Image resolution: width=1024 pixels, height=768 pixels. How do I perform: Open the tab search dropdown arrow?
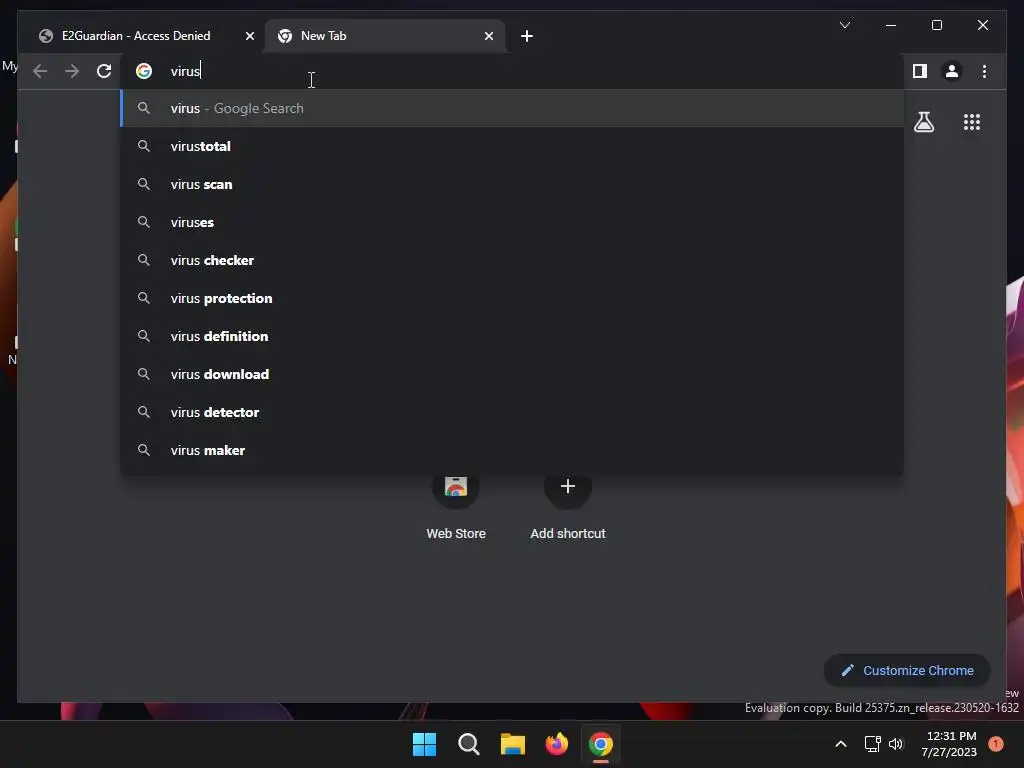pos(844,25)
